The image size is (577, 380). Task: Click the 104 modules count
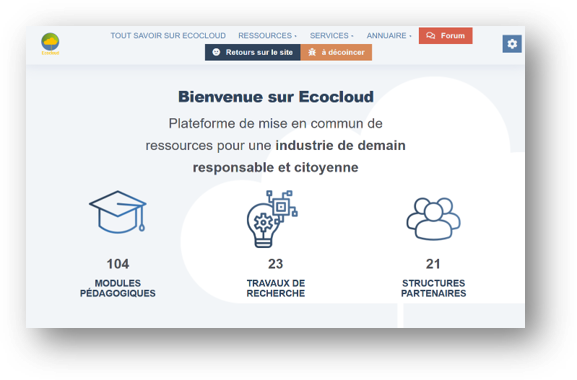tap(118, 264)
